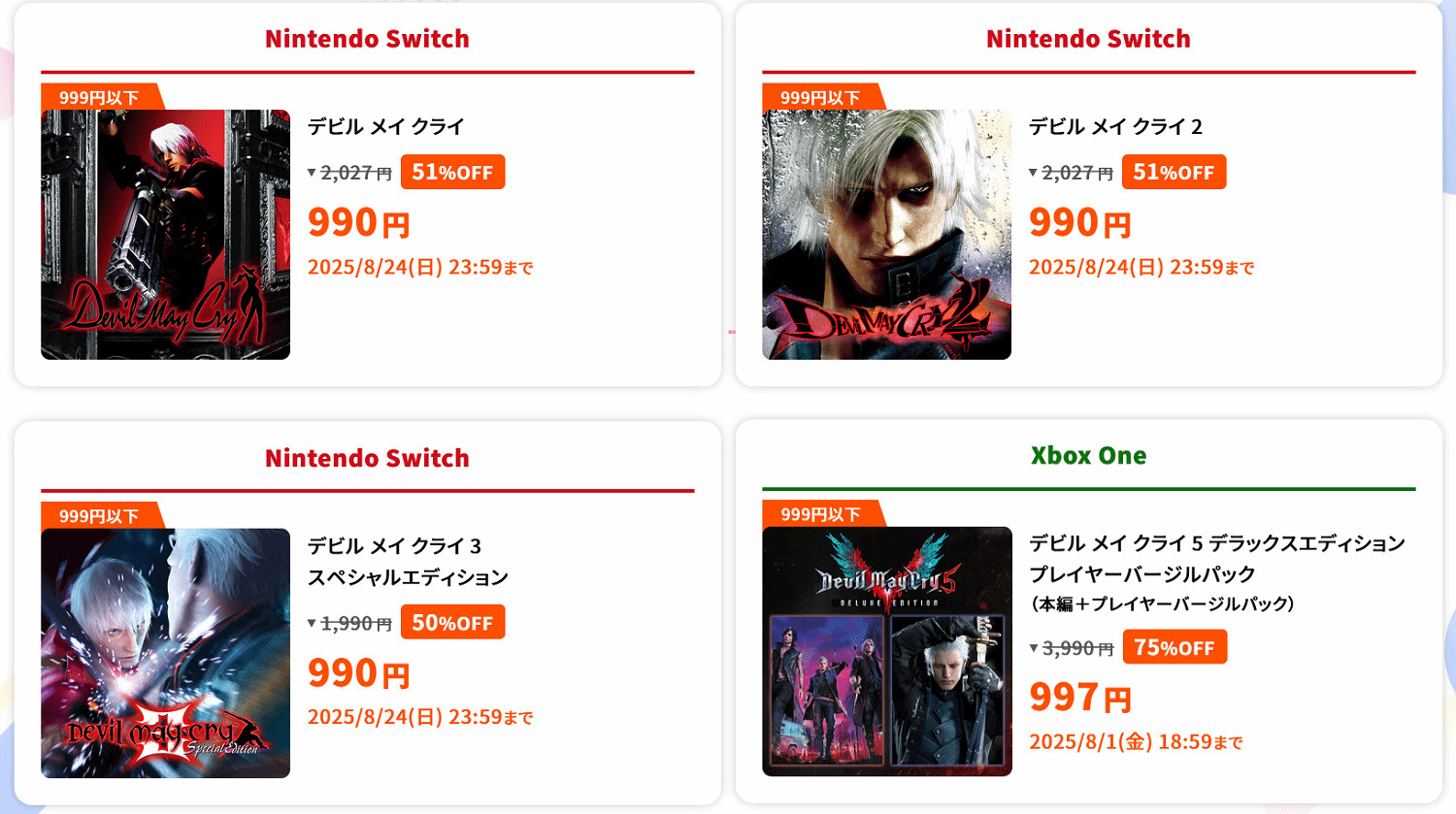Click the 51%OFF badge for Devil May Cry 2

click(x=1174, y=173)
